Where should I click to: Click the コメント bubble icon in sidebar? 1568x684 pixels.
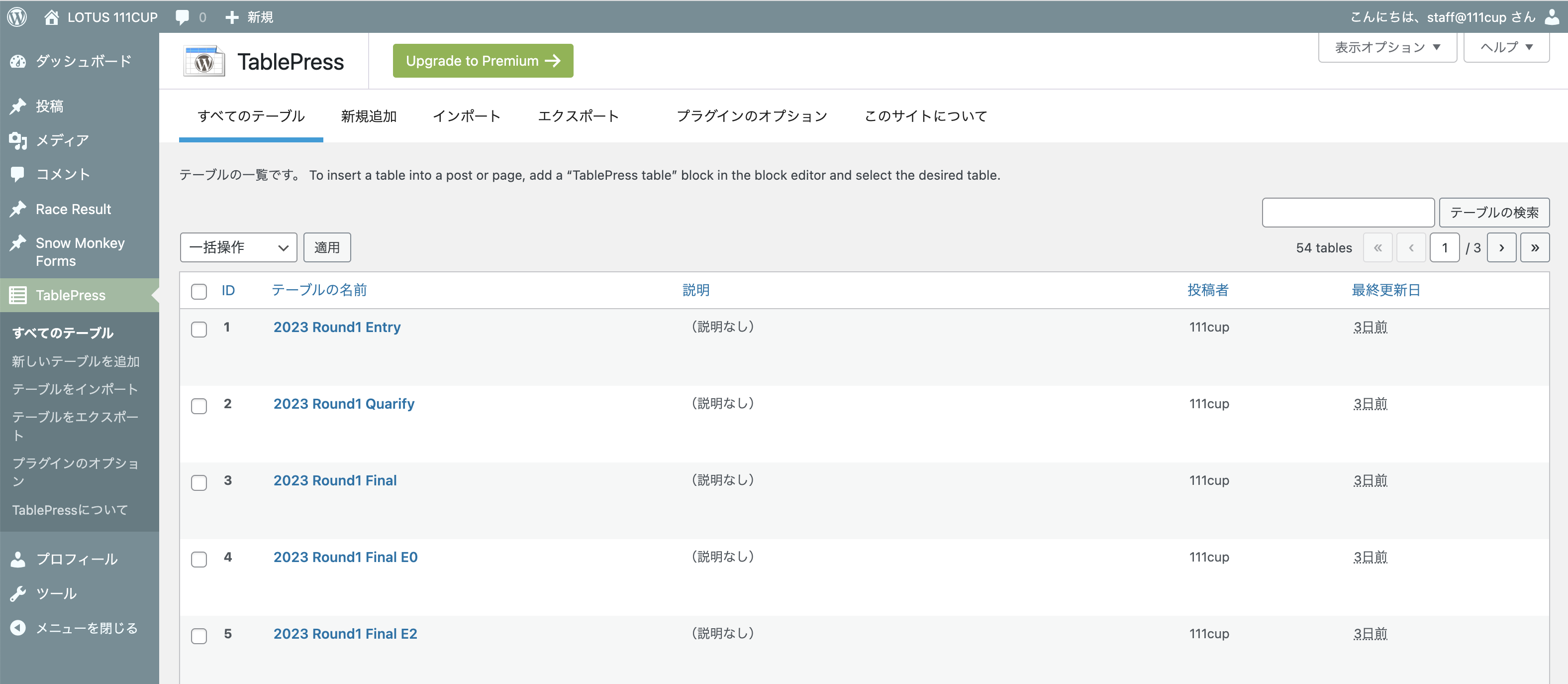[18, 174]
